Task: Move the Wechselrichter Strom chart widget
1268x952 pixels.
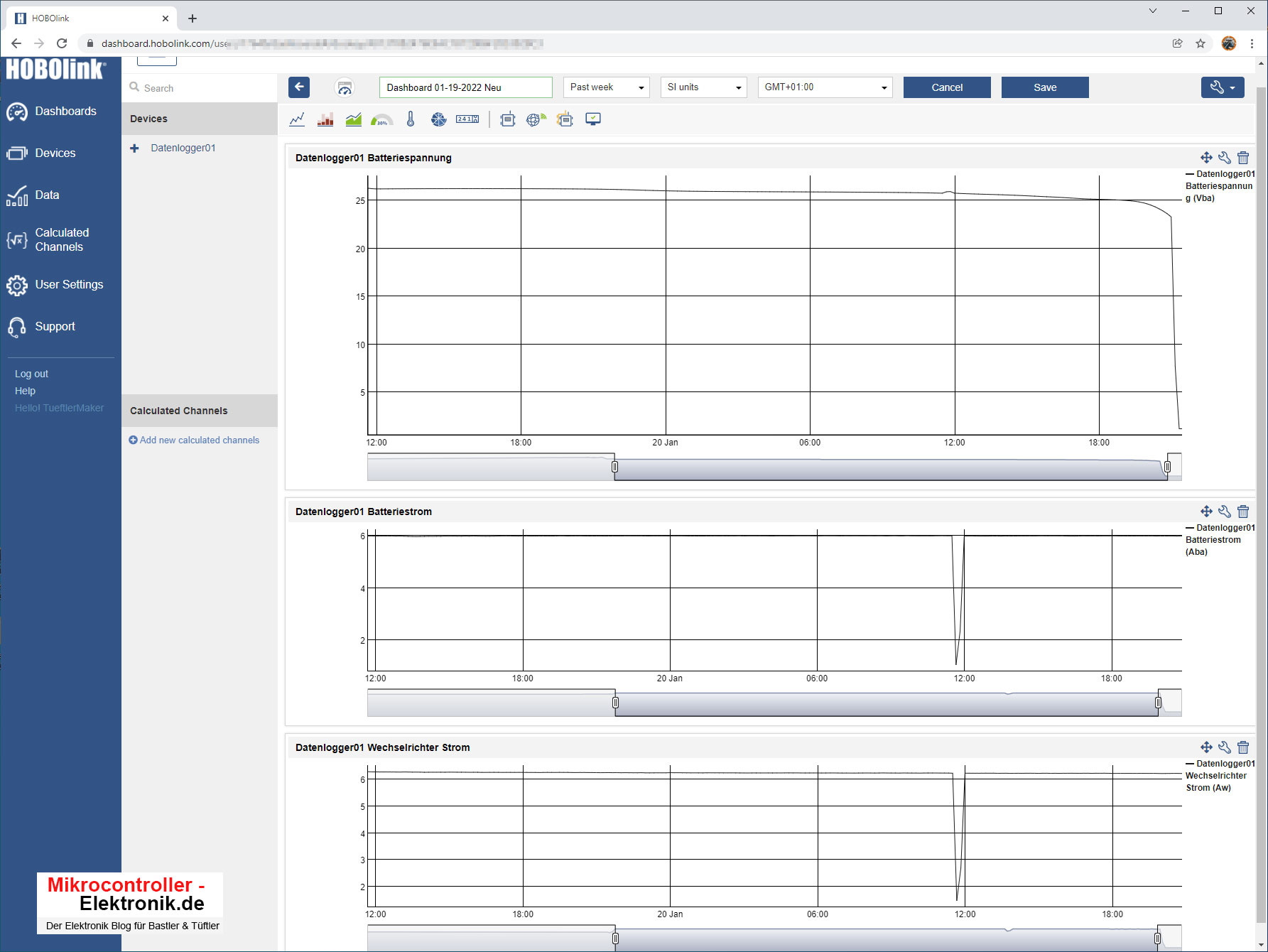Action: (x=1206, y=747)
